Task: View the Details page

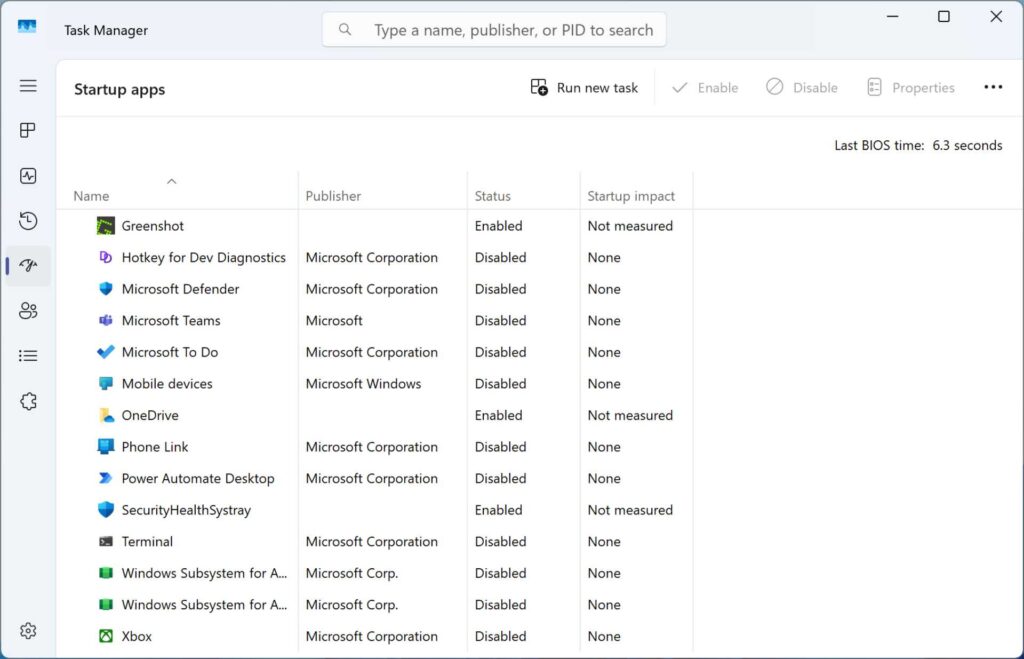Action: point(28,355)
